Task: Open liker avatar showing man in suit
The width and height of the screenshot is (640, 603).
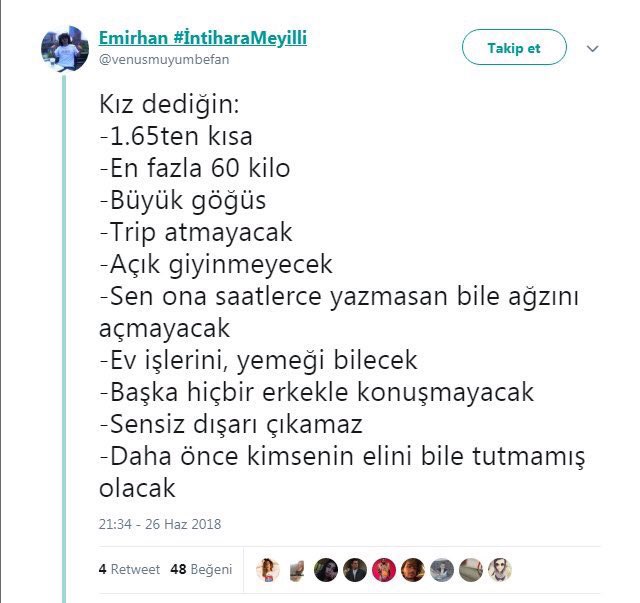Action: pos(355,570)
